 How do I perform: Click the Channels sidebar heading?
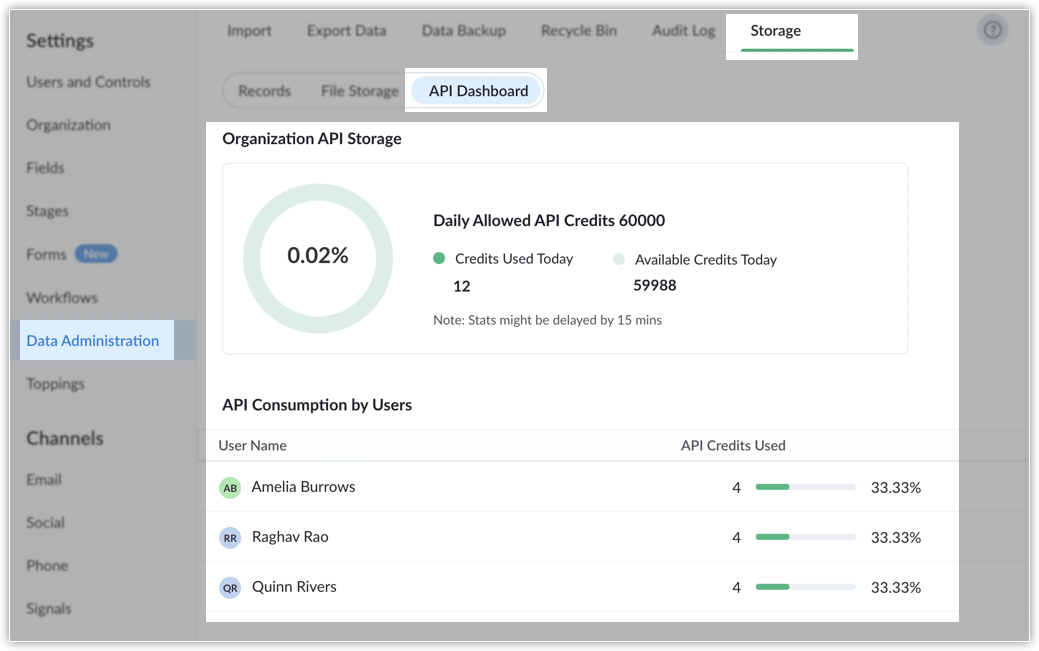click(x=65, y=438)
